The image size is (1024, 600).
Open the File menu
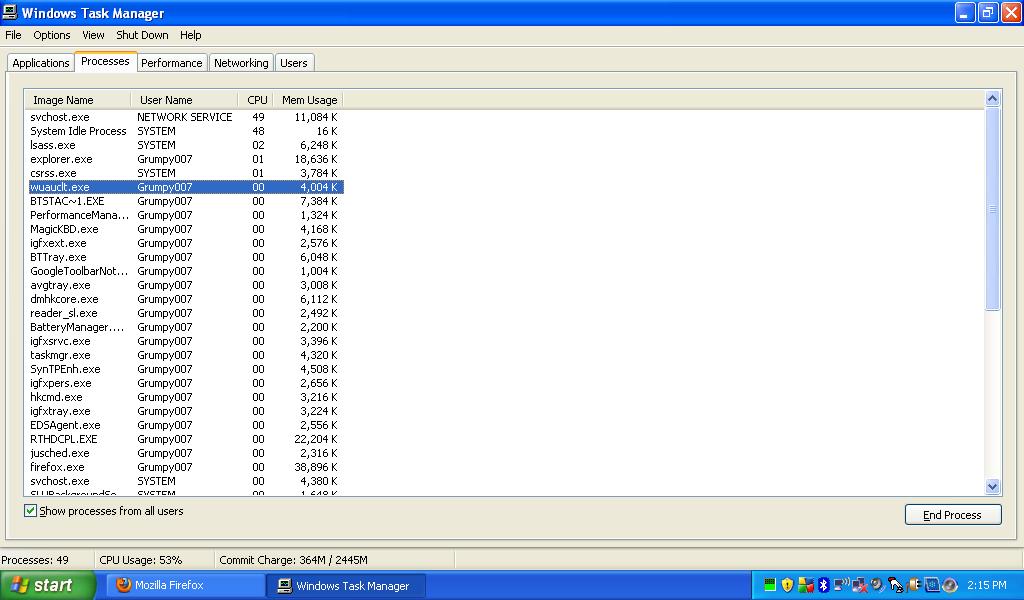pos(13,35)
